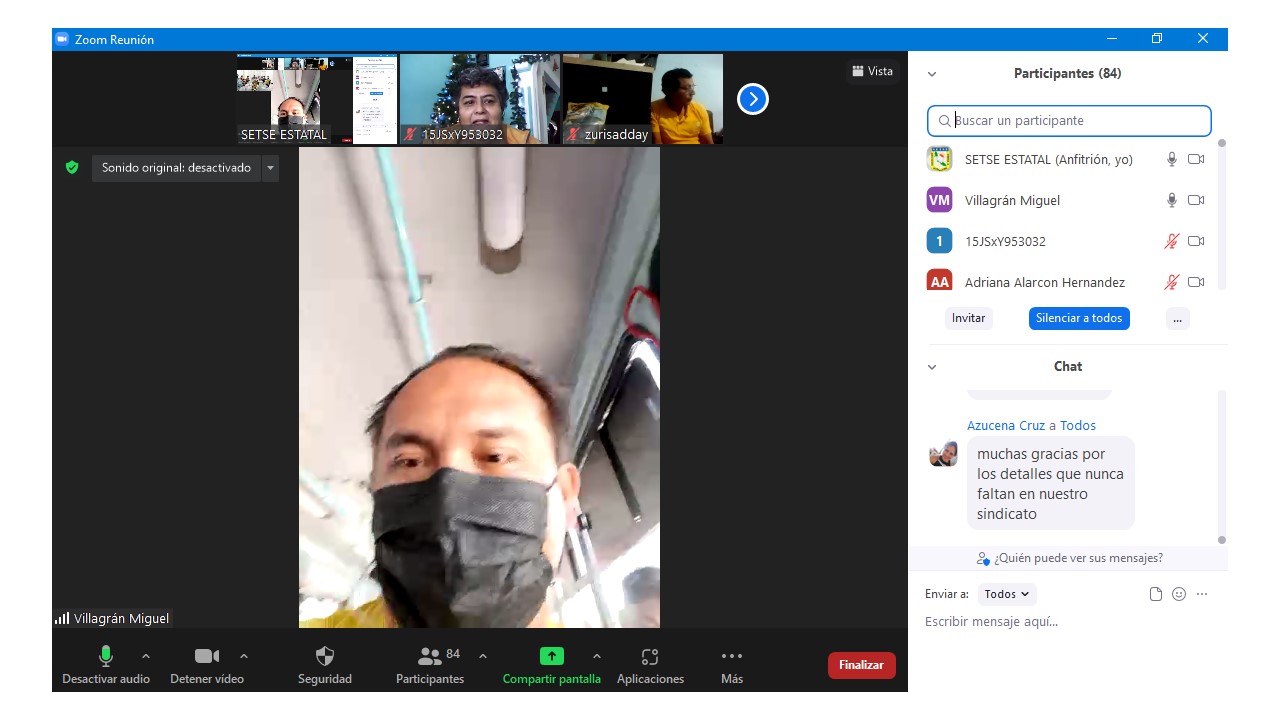Click the emoji icon in chat
The image size is (1280, 720).
(1179, 594)
